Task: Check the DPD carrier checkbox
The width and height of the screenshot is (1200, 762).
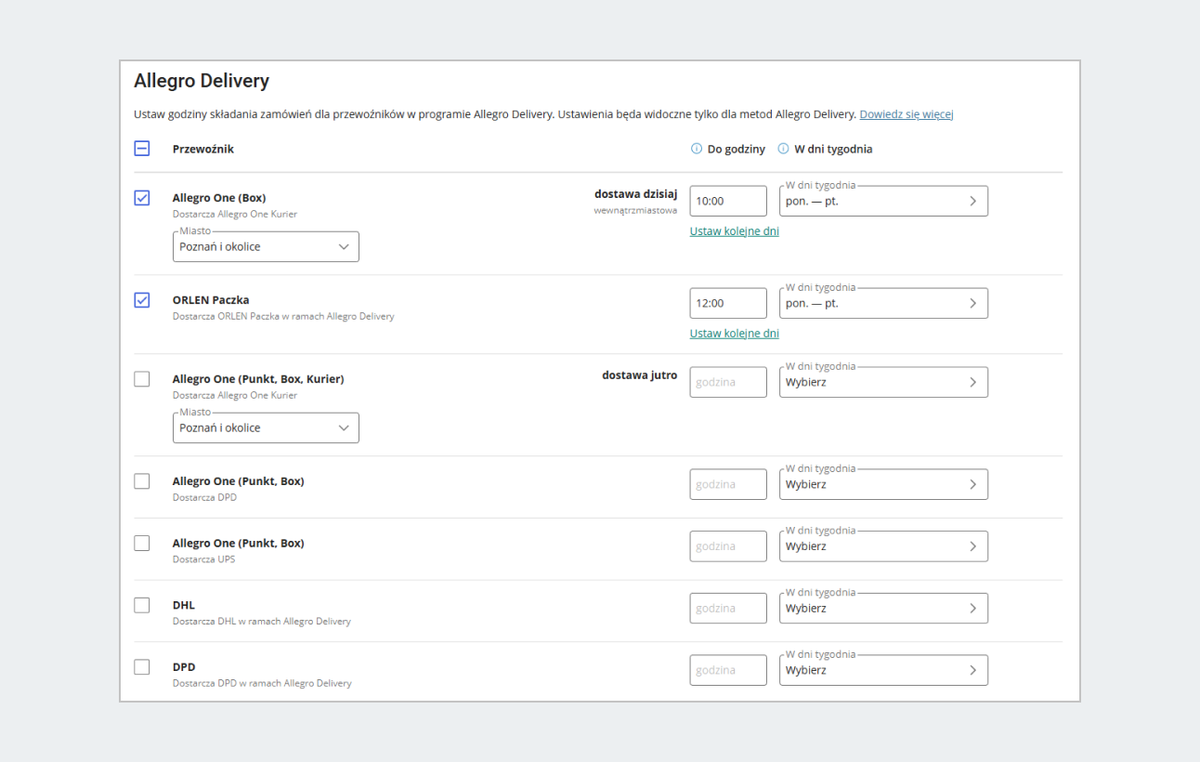Action: pos(142,667)
